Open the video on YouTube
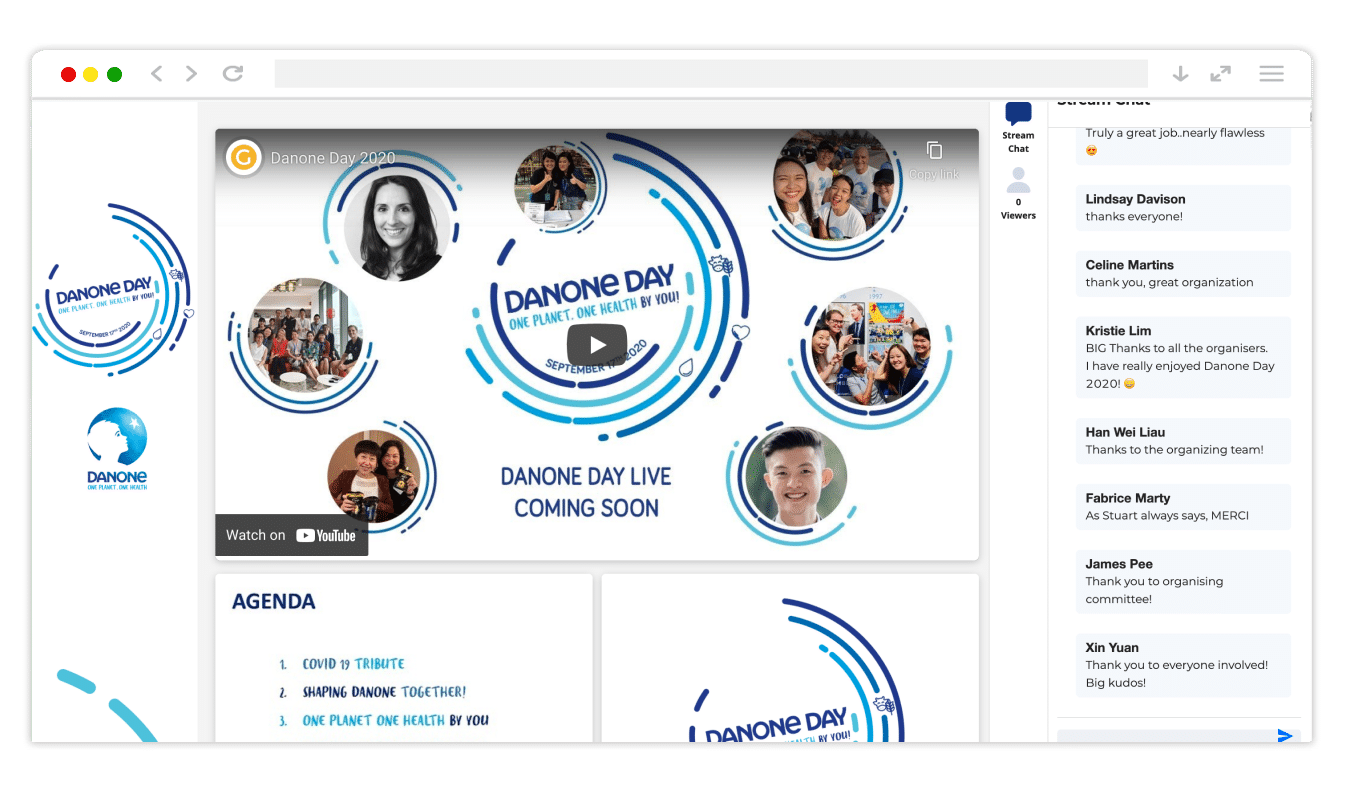Screen dimensions: 1356x800 coord(291,535)
